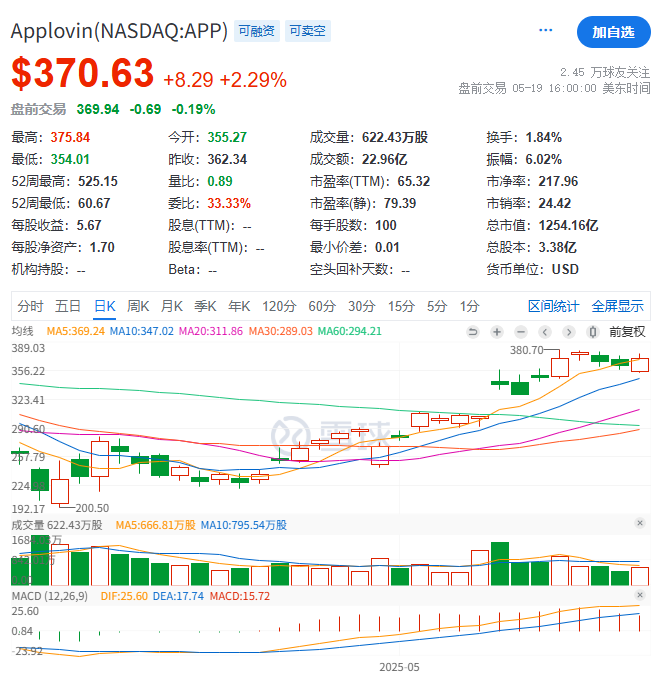657x681 pixels.
Task: Close the MACD indicator panel
Action: [x=640, y=595]
